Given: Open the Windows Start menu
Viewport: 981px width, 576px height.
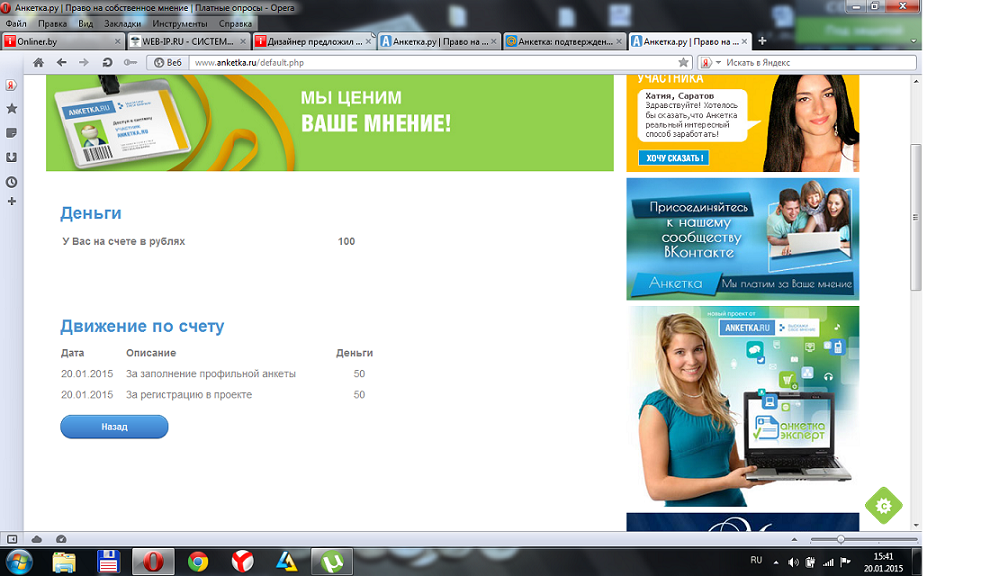Looking at the screenshot, I should pos(19,562).
